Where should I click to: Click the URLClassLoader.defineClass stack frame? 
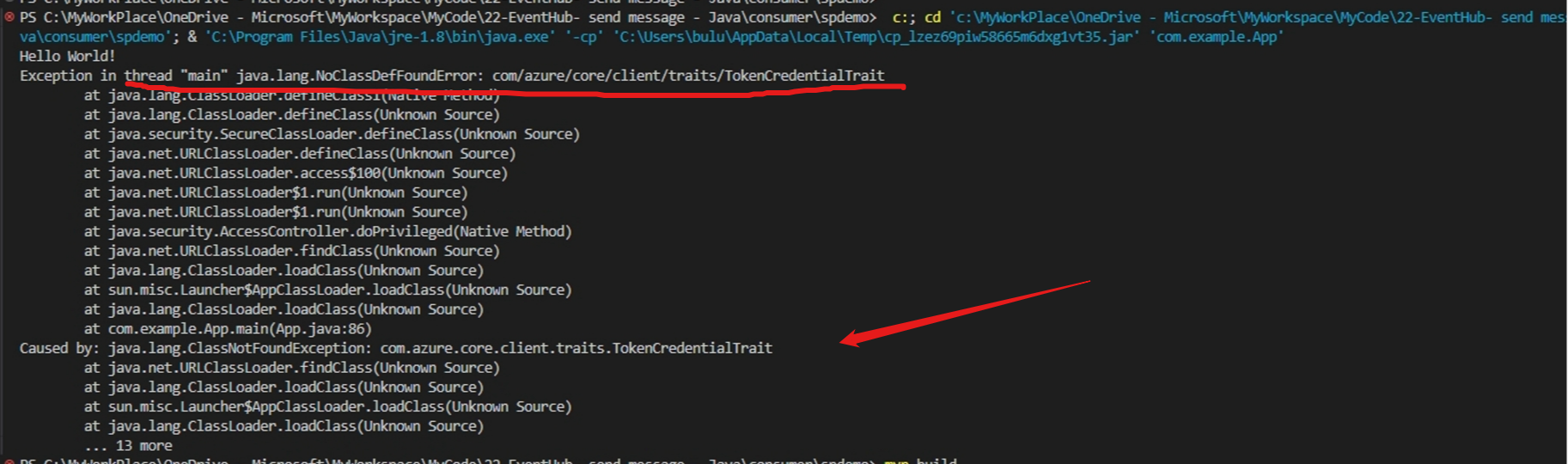click(311, 154)
